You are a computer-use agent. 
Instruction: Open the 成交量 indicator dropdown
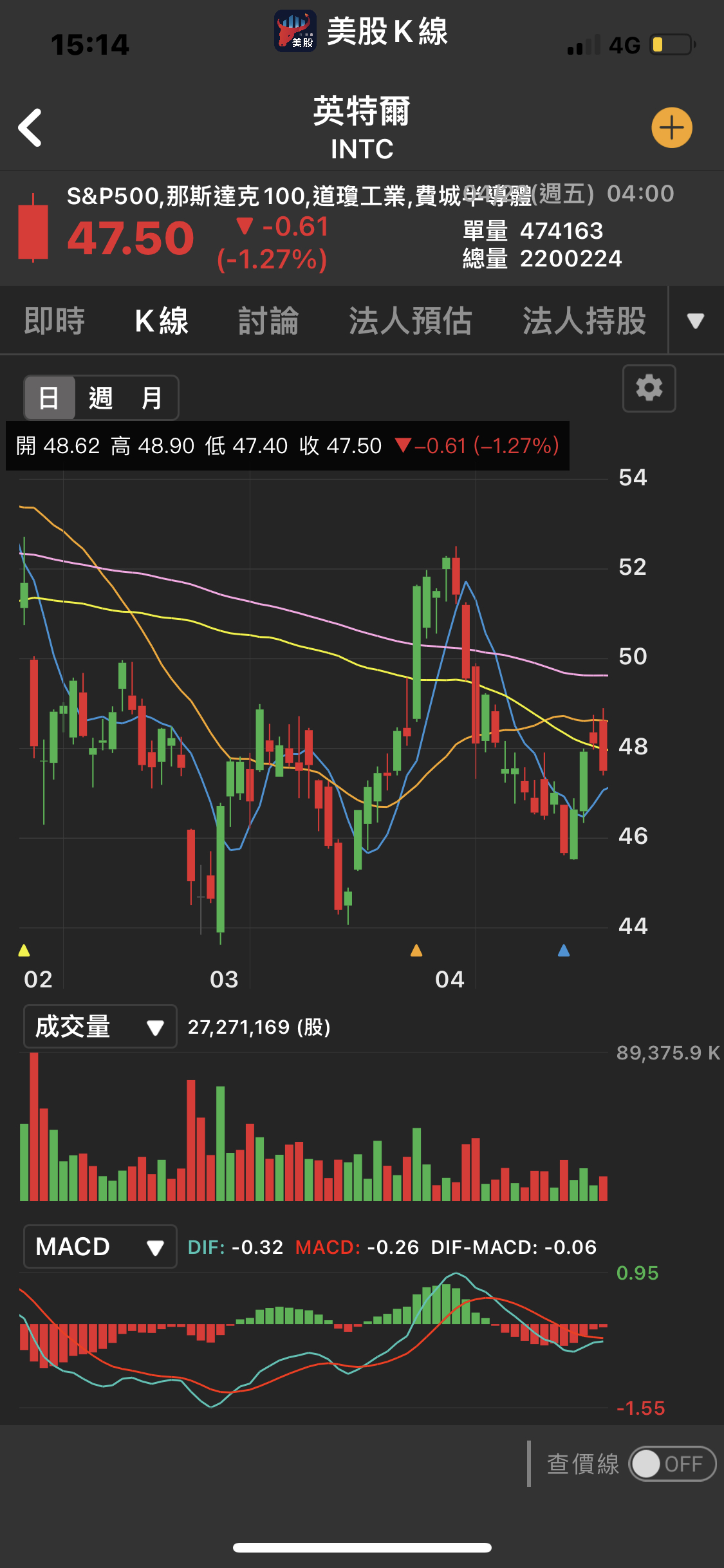click(x=100, y=1027)
